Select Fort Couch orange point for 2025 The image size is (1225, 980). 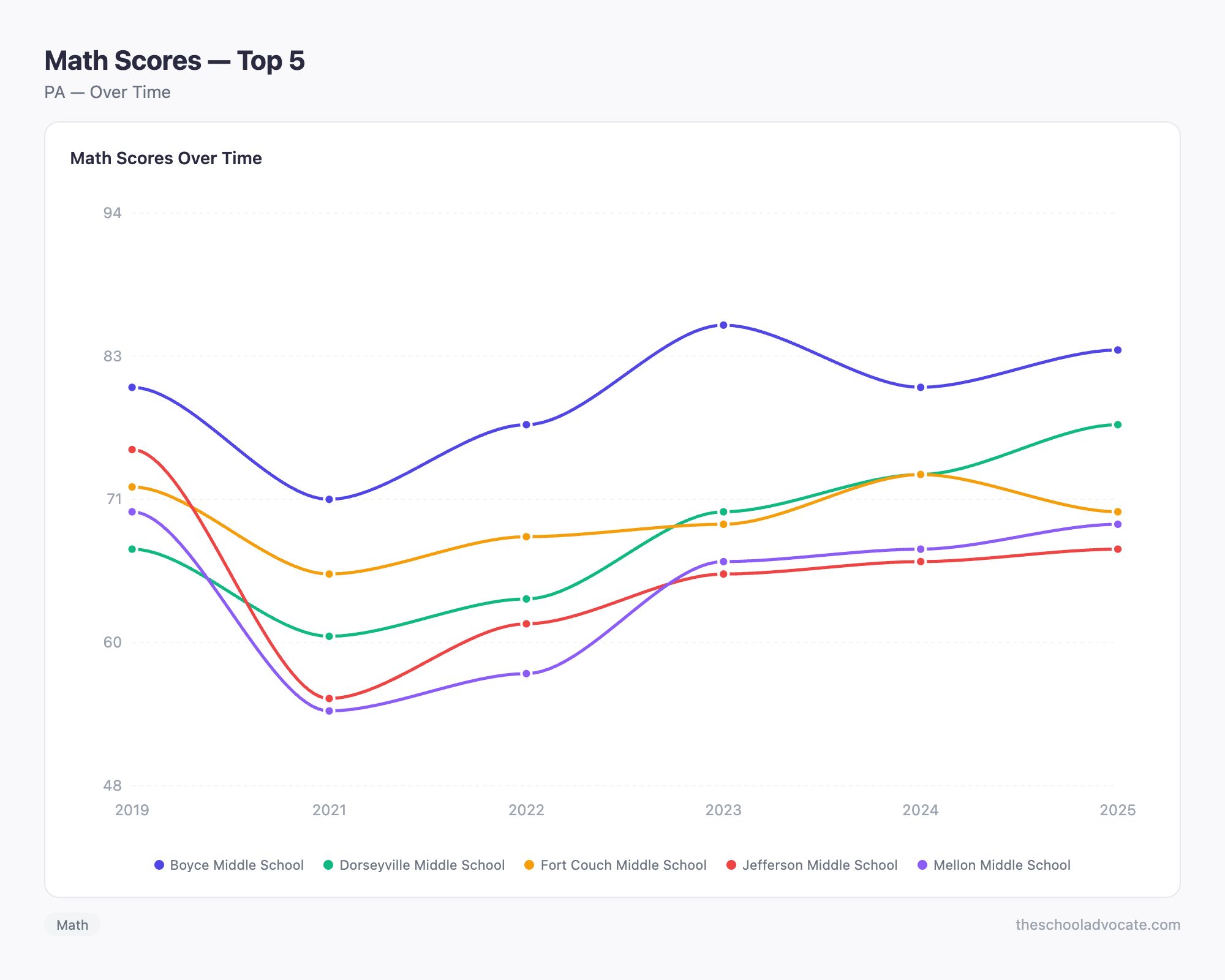coord(1118,511)
